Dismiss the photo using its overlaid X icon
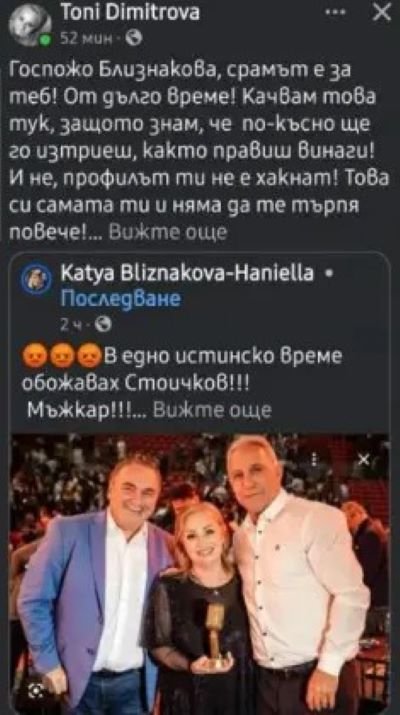Viewport: 400px width, 715px height. [364, 460]
